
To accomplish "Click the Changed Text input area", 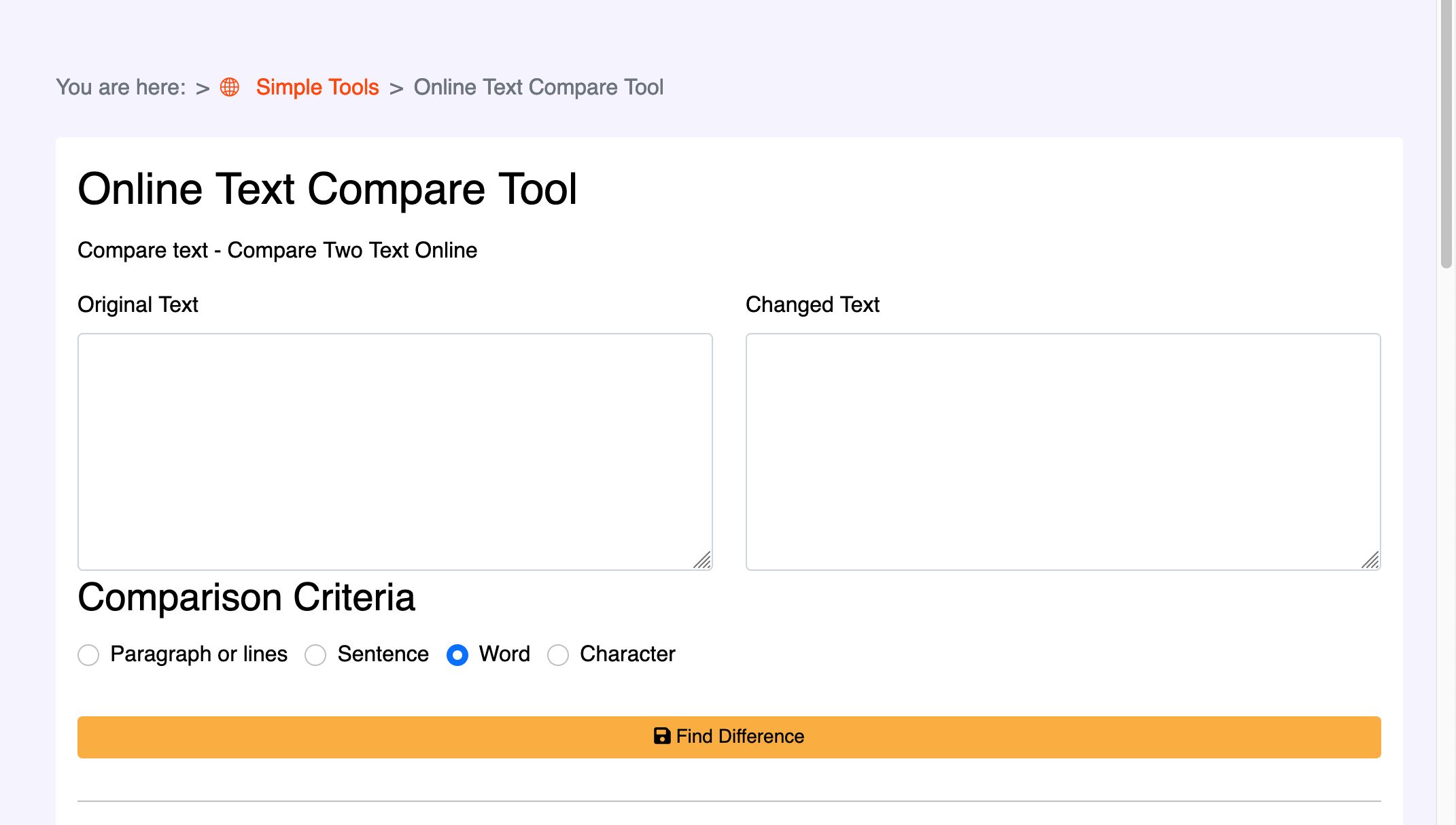I will point(1063,451).
